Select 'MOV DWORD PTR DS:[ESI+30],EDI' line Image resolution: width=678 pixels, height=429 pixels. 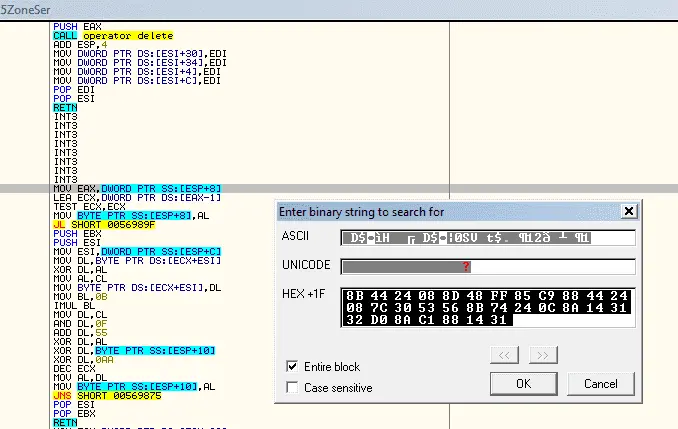tap(140, 54)
